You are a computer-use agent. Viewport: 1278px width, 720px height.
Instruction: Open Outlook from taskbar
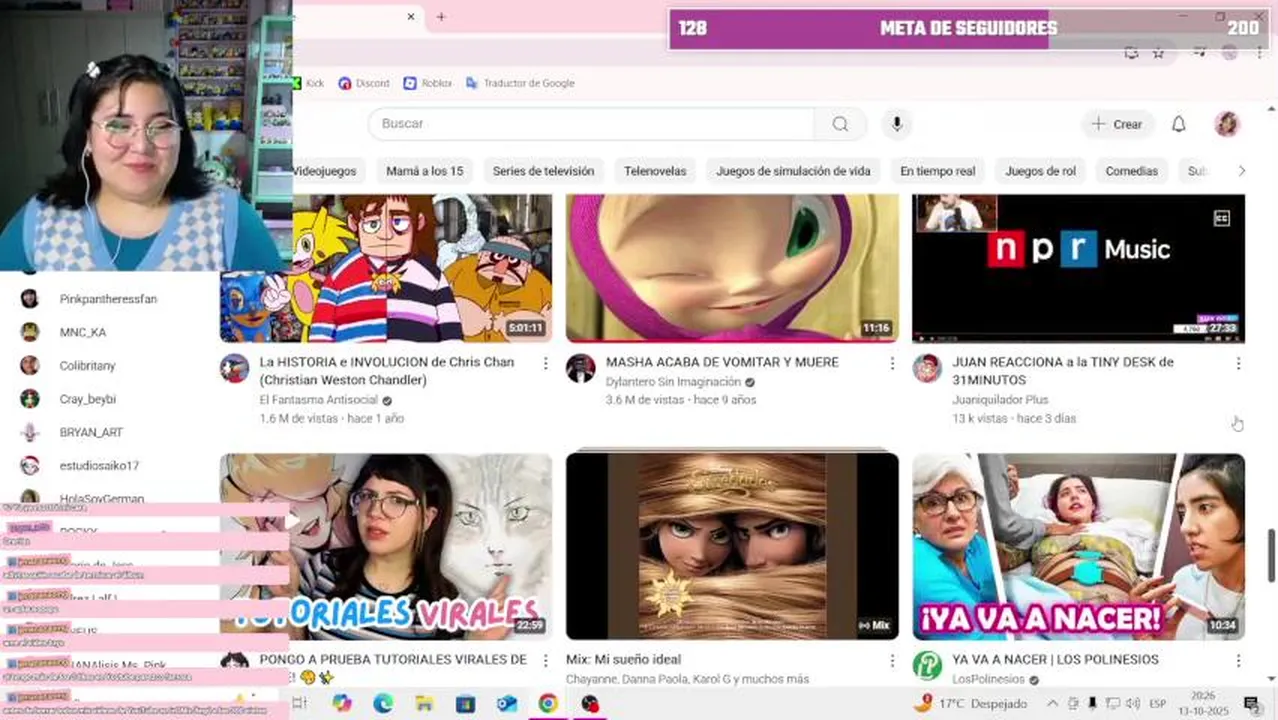click(x=506, y=704)
